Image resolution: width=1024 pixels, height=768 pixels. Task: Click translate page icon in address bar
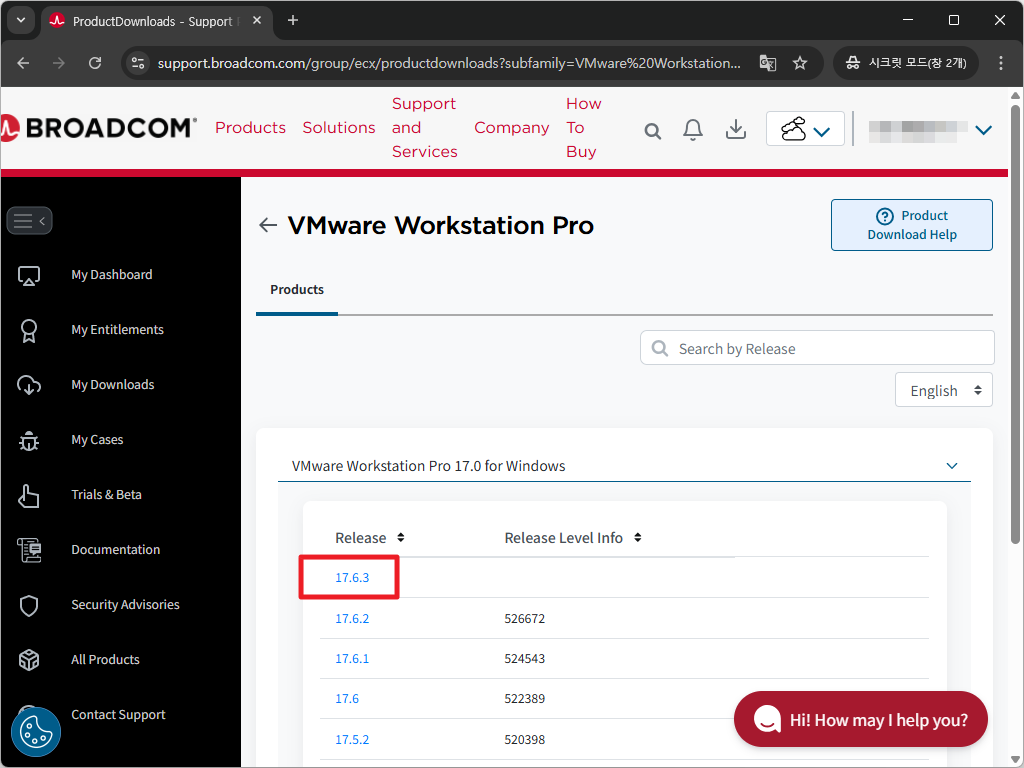coord(768,63)
